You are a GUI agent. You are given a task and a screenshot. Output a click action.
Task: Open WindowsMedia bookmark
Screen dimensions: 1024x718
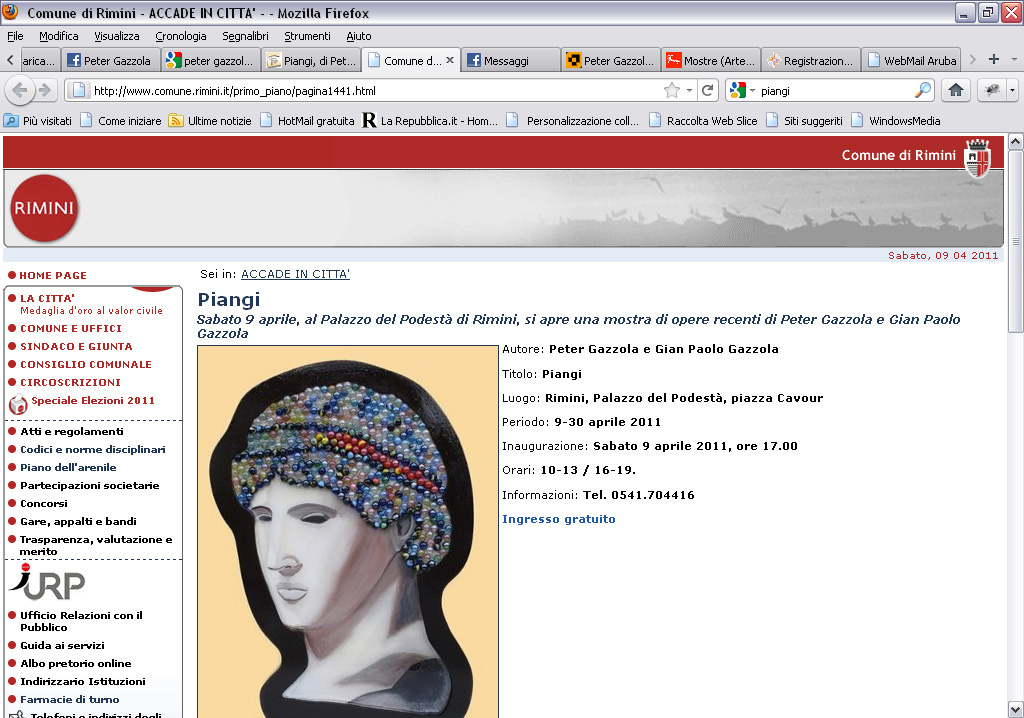click(x=896, y=121)
